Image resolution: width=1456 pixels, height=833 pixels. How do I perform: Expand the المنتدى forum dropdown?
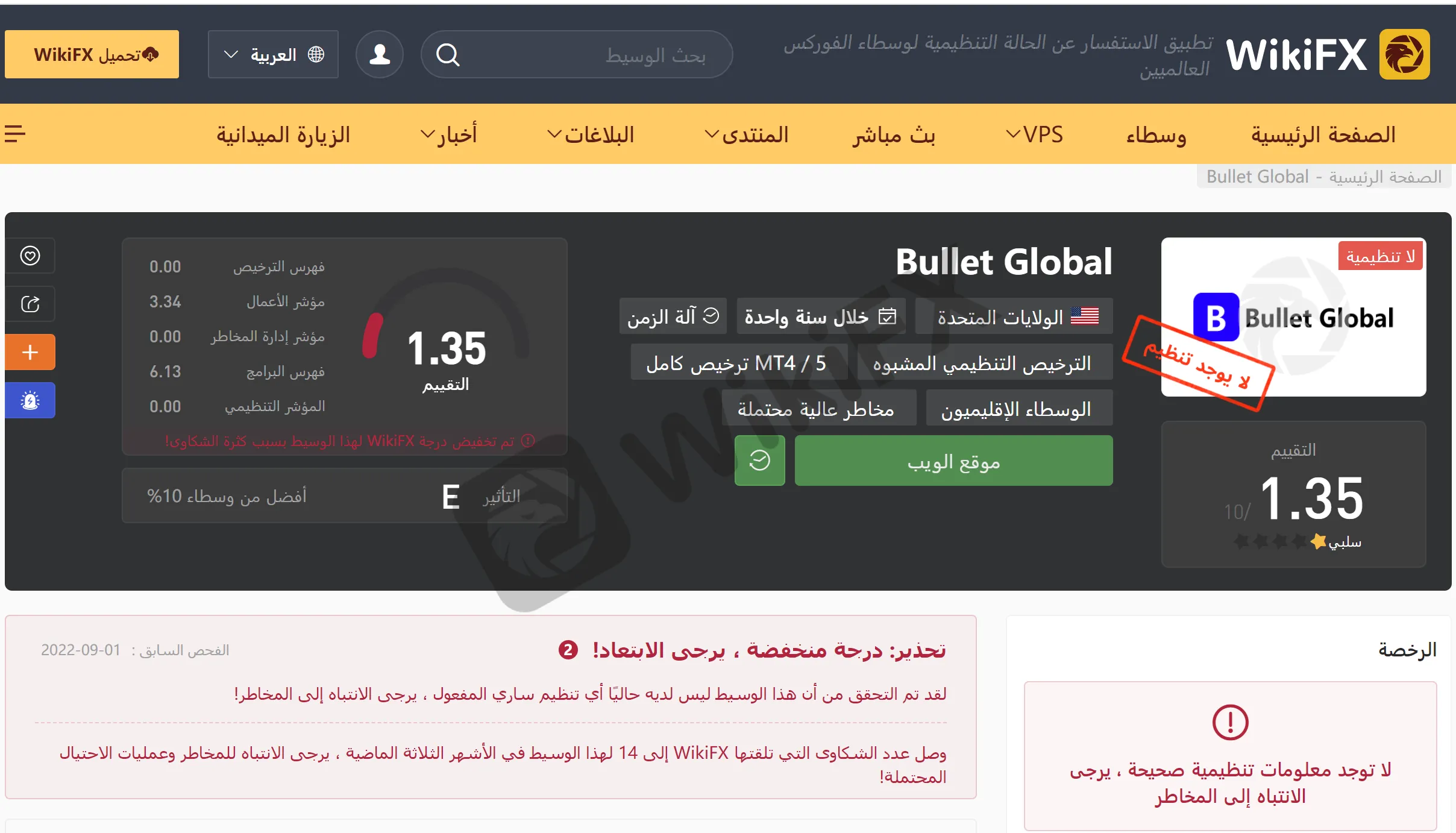[747, 134]
